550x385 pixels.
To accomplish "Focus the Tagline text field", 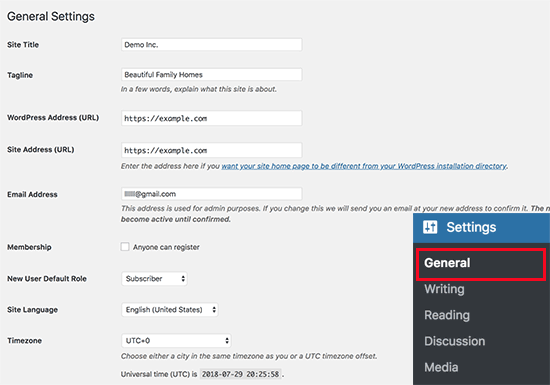I will click(212, 74).
